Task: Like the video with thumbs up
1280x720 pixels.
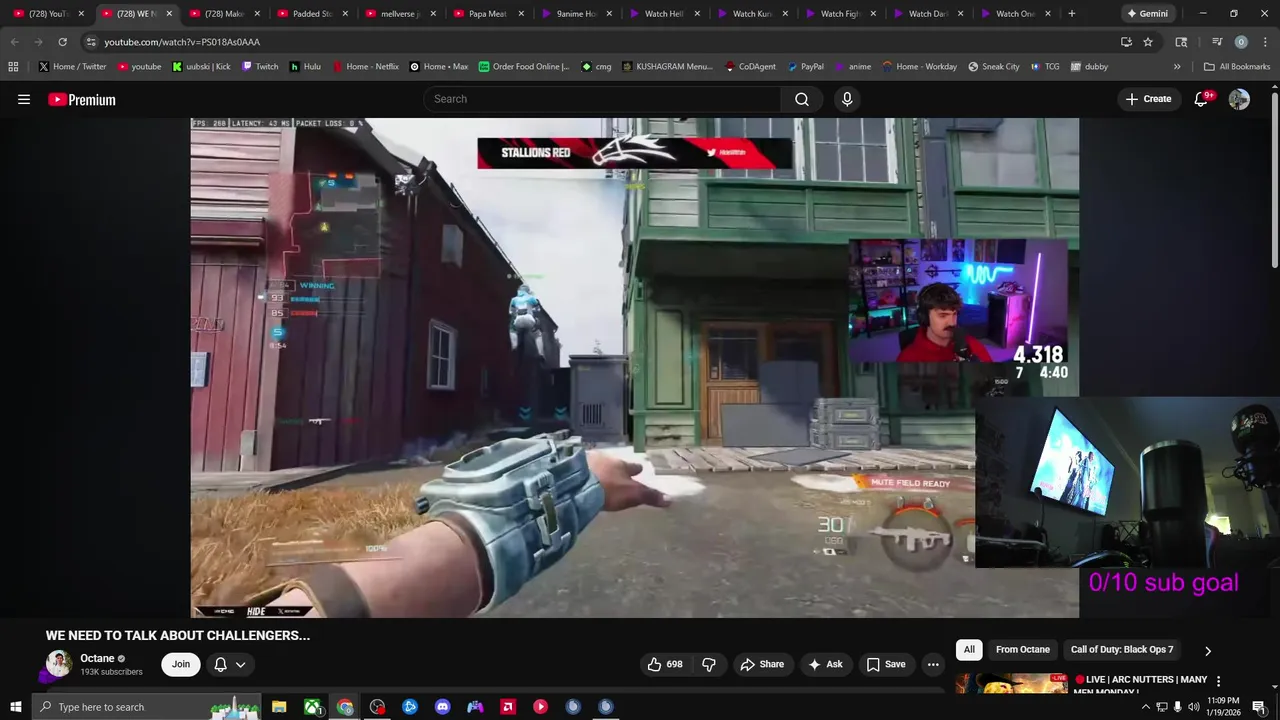Action: pos(665,664)
